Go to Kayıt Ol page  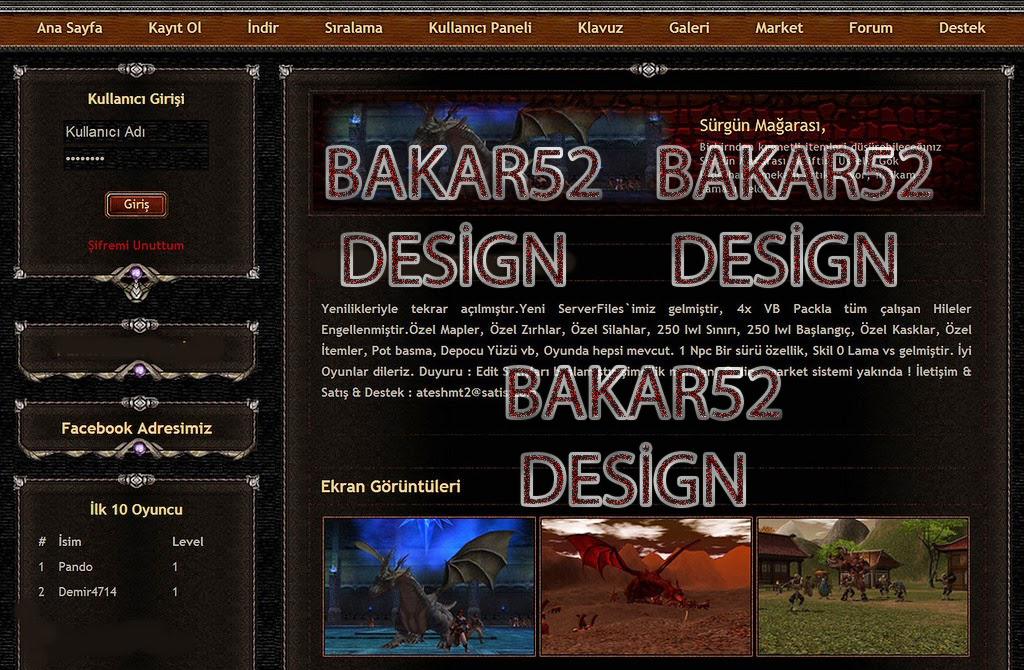tap(174, 28)
